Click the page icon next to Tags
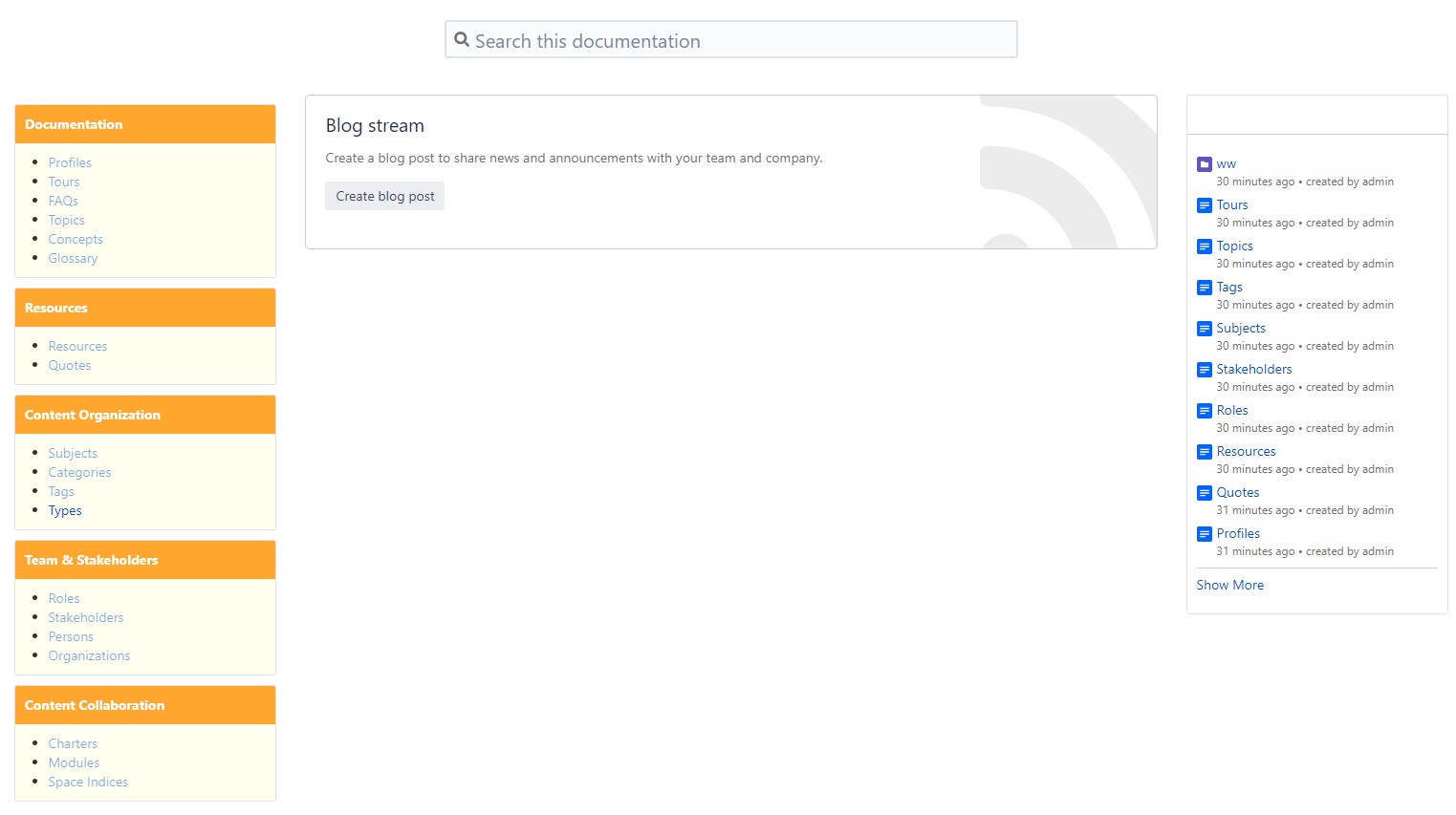Image resolution: width=1456 pixels, height=815 pixels. [x=1204, y=288]
